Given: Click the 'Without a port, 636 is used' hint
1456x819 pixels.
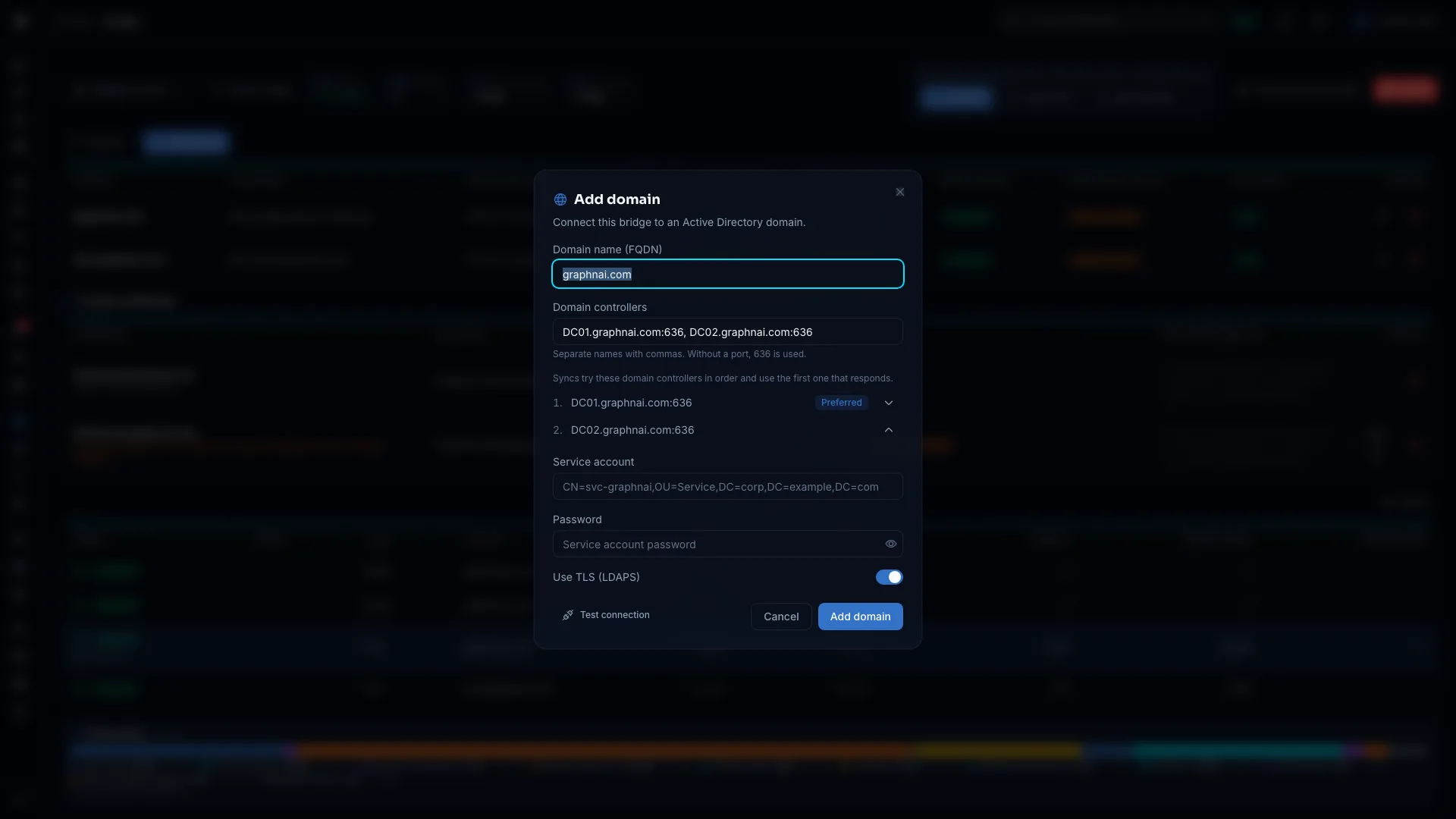Looking at the screenshot, I should (x=746, y=354).
